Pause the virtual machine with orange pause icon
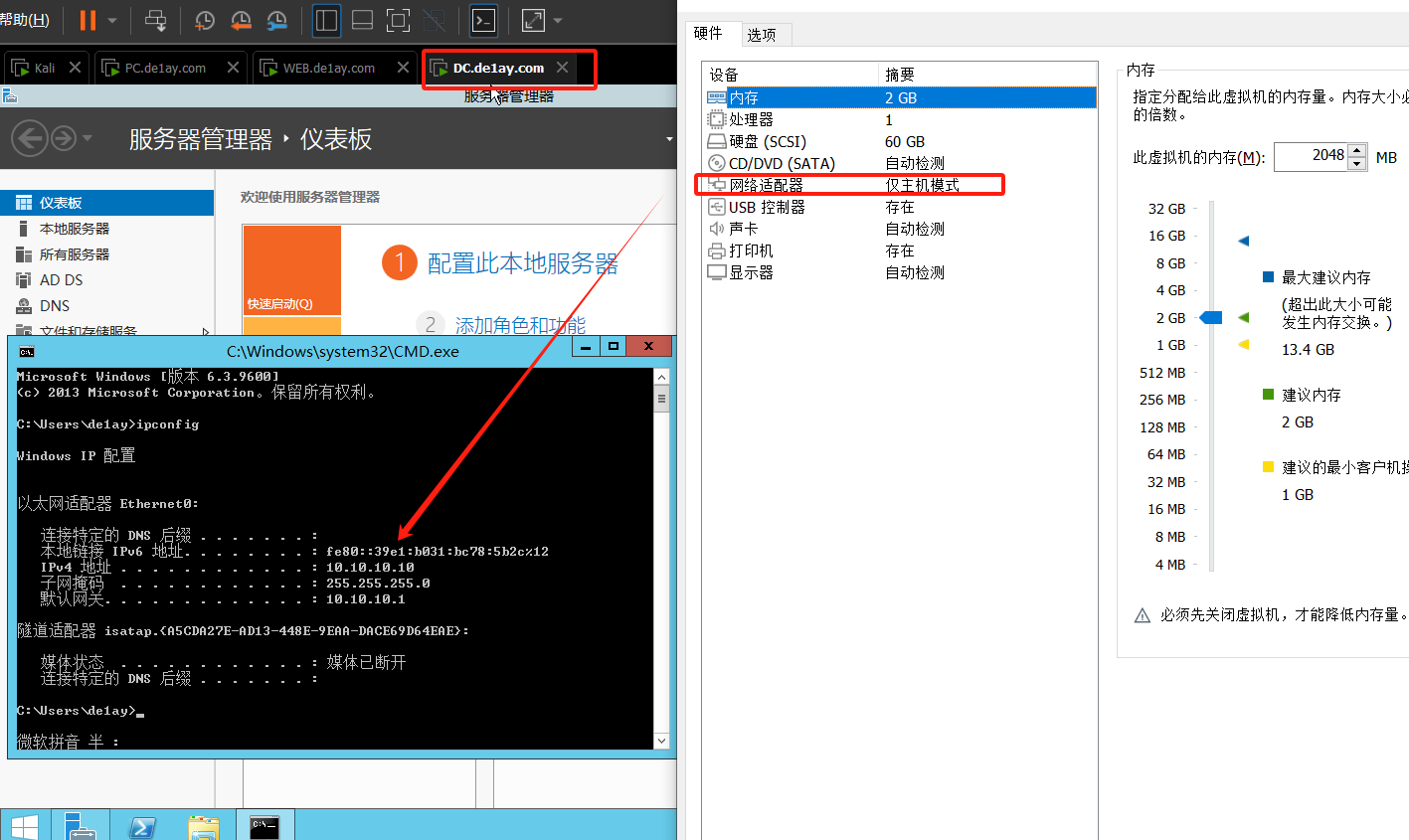Image resolution: width=1409 pixels, height=840 pixels. click(x=88, y=20)
